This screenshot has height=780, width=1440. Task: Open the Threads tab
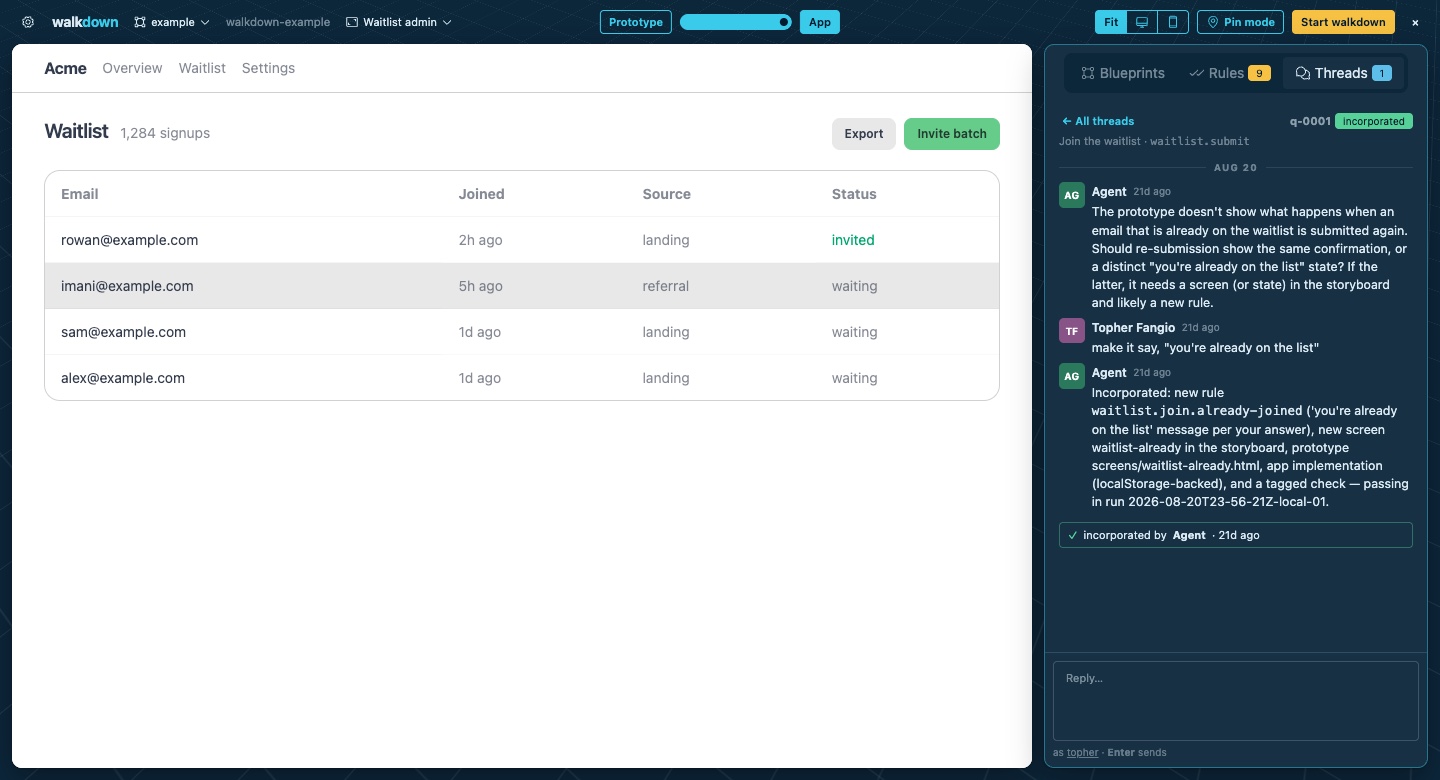coord(1343,73)
